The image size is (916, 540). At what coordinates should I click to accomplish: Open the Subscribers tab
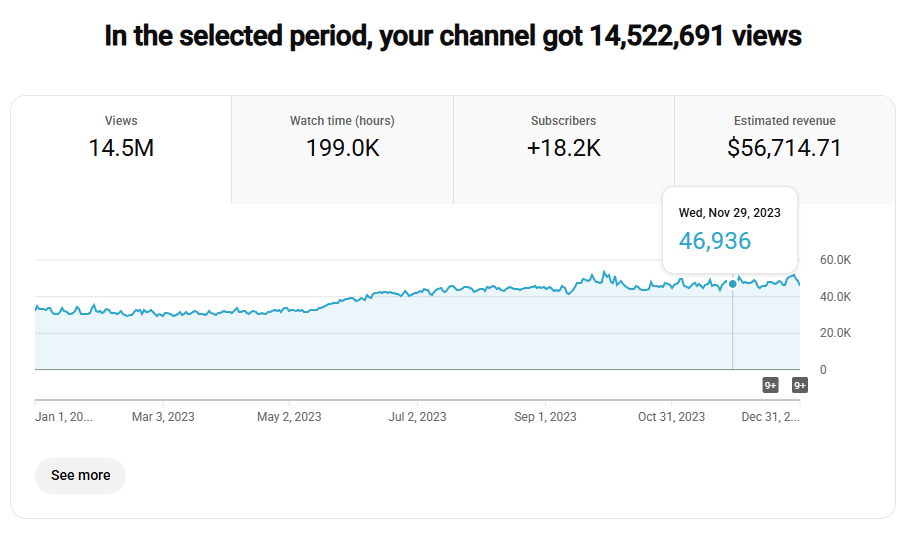tap(564, 138)
